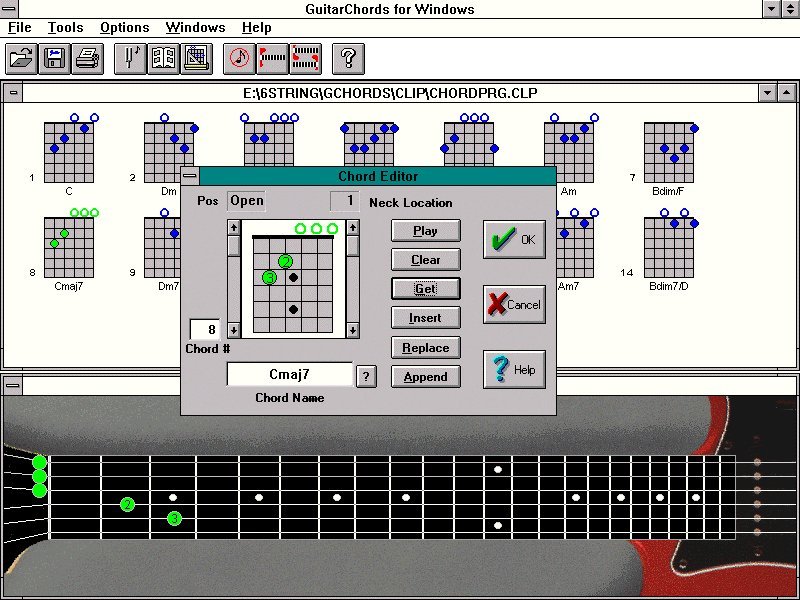Open the Options menu
Viewport: 800px width, 600px height.
click(124, 28)
